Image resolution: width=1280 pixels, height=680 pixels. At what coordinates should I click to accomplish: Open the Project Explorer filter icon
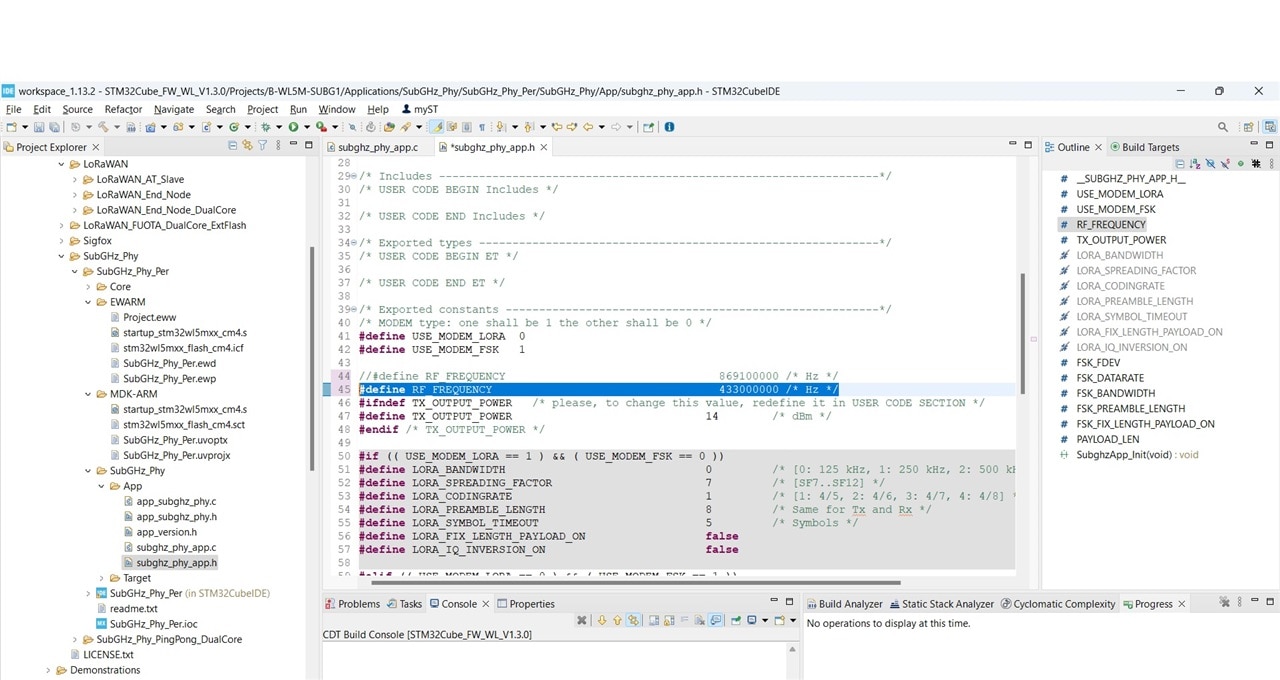[x=263, y=146]
